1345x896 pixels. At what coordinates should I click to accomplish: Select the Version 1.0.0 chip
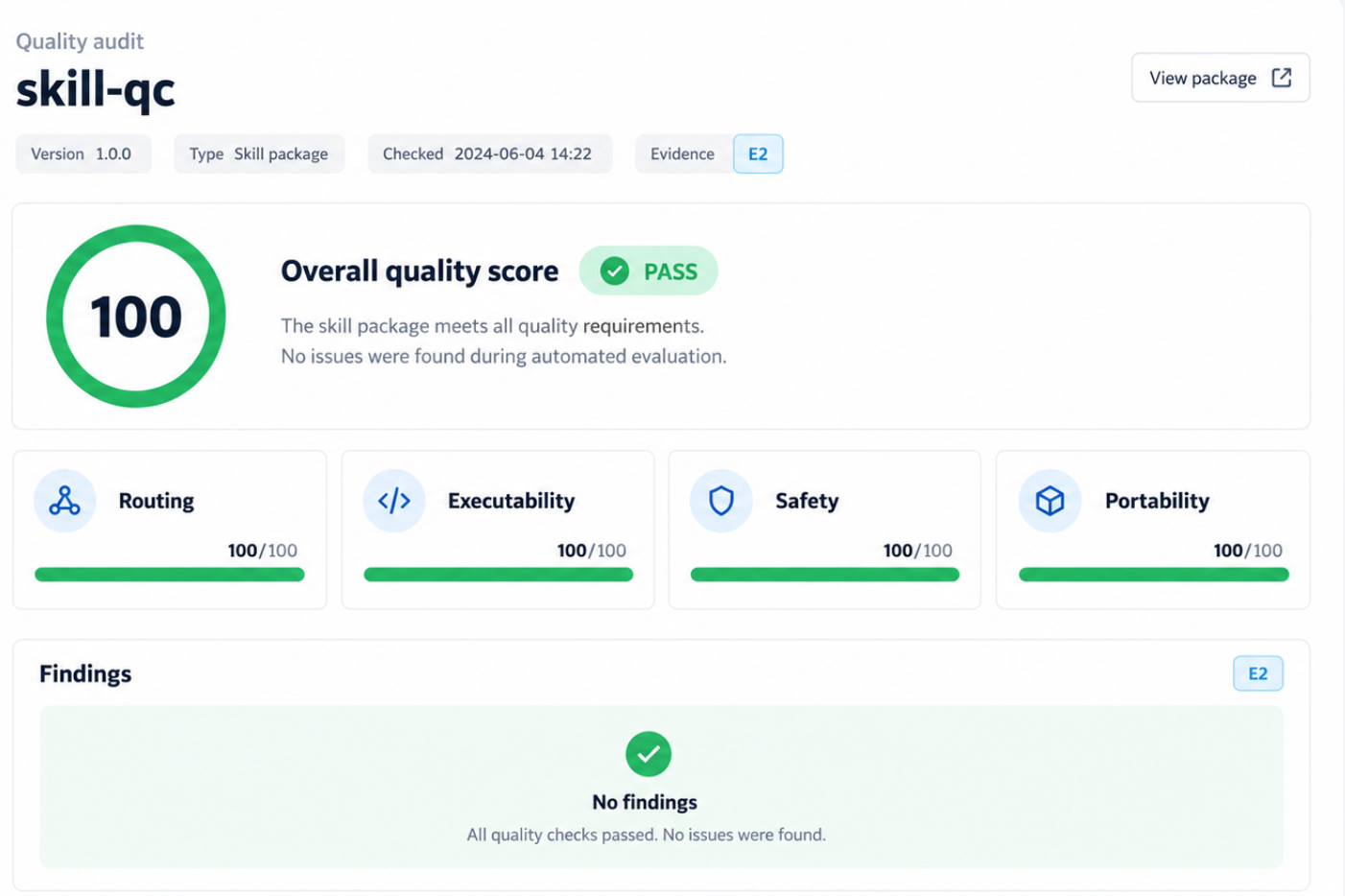83,153
